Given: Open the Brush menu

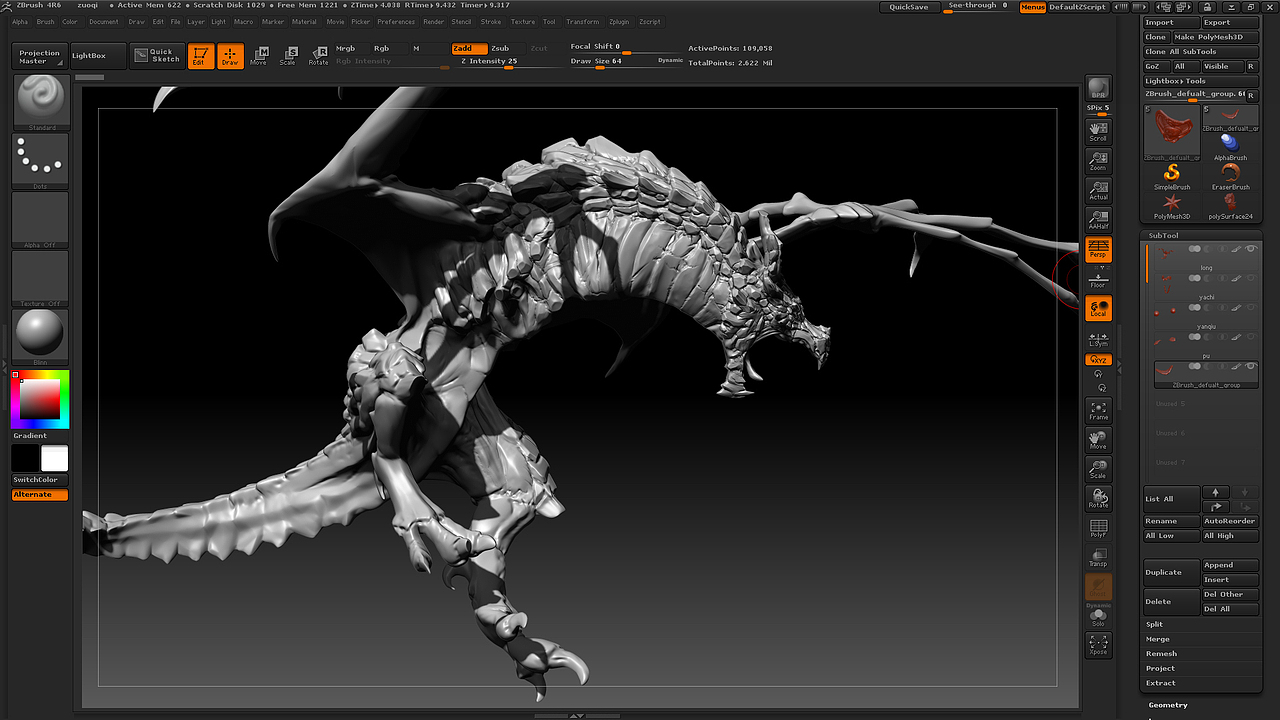Looking at the screenshot, I should click(x=46, y=21).
